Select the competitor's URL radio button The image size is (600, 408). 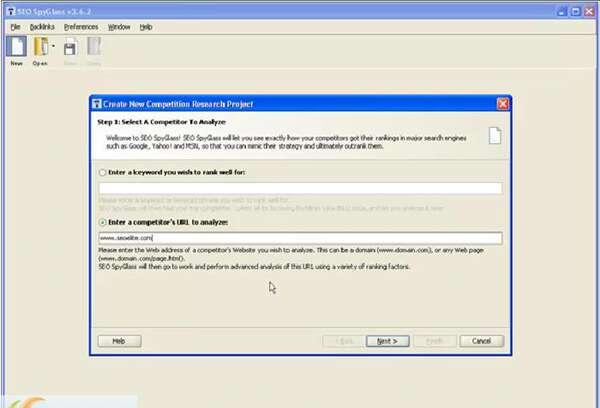[x=102, y=221]
